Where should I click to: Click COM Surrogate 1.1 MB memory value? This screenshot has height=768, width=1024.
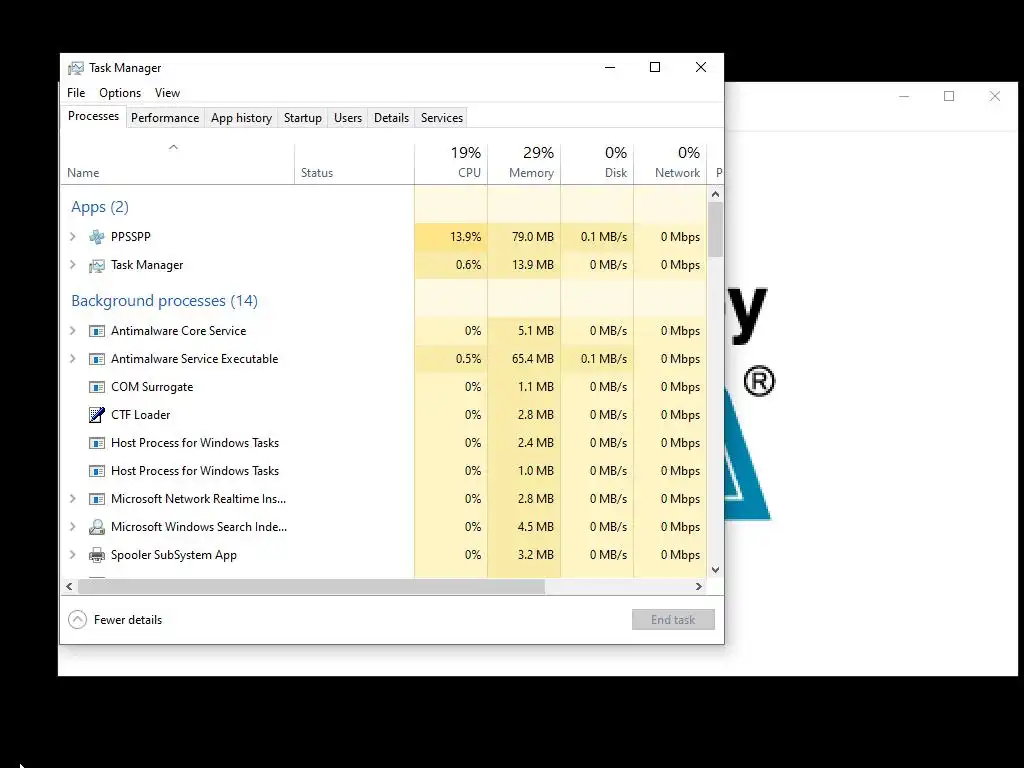tap(536, 387)
